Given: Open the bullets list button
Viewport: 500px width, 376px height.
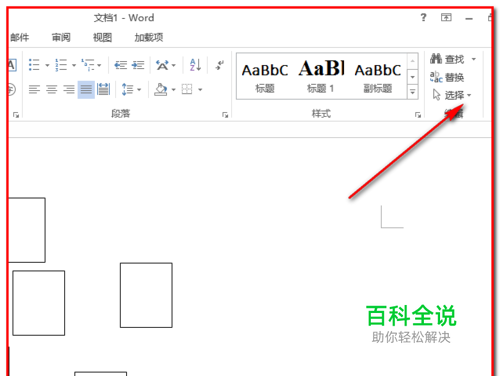Looking at the screenshot, I should pyautogui.click(x=34, y=65).
